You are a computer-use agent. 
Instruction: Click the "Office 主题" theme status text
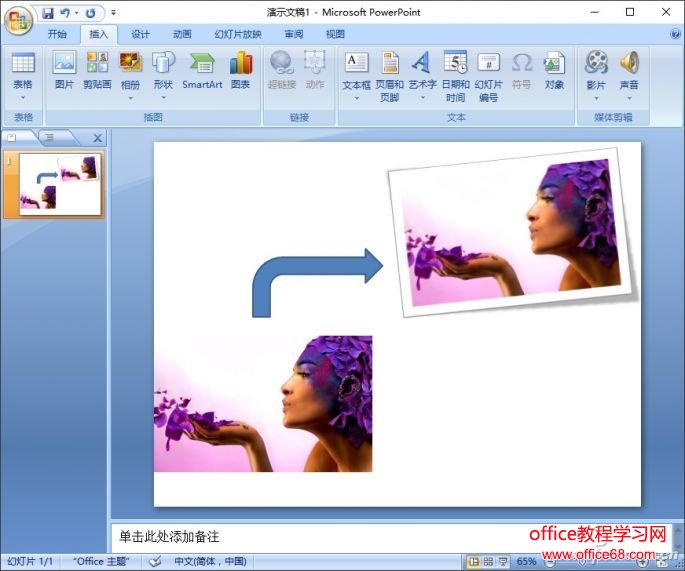coord(101,561)
